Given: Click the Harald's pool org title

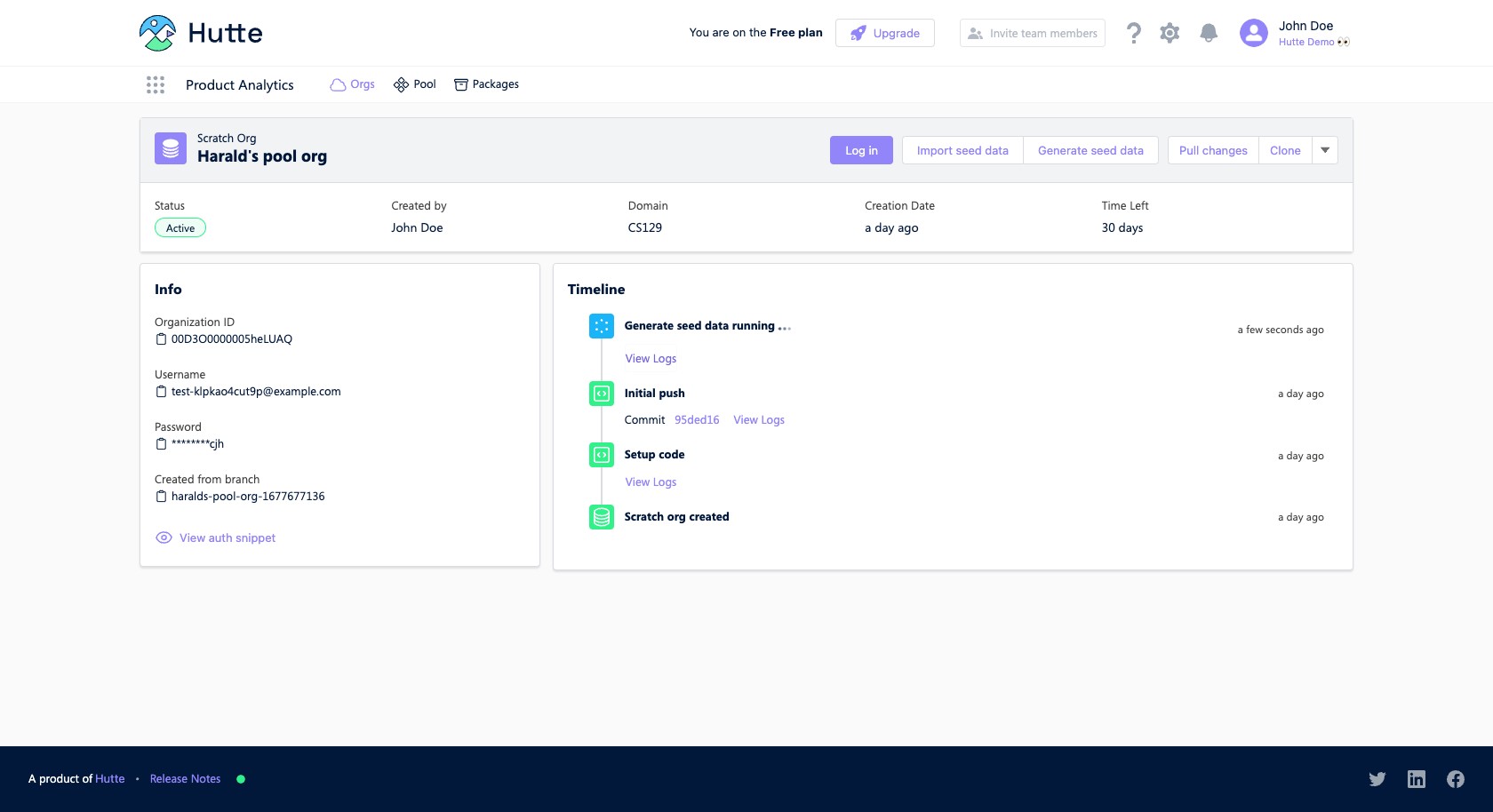Looking at the screenshot, I should [262, 156].
